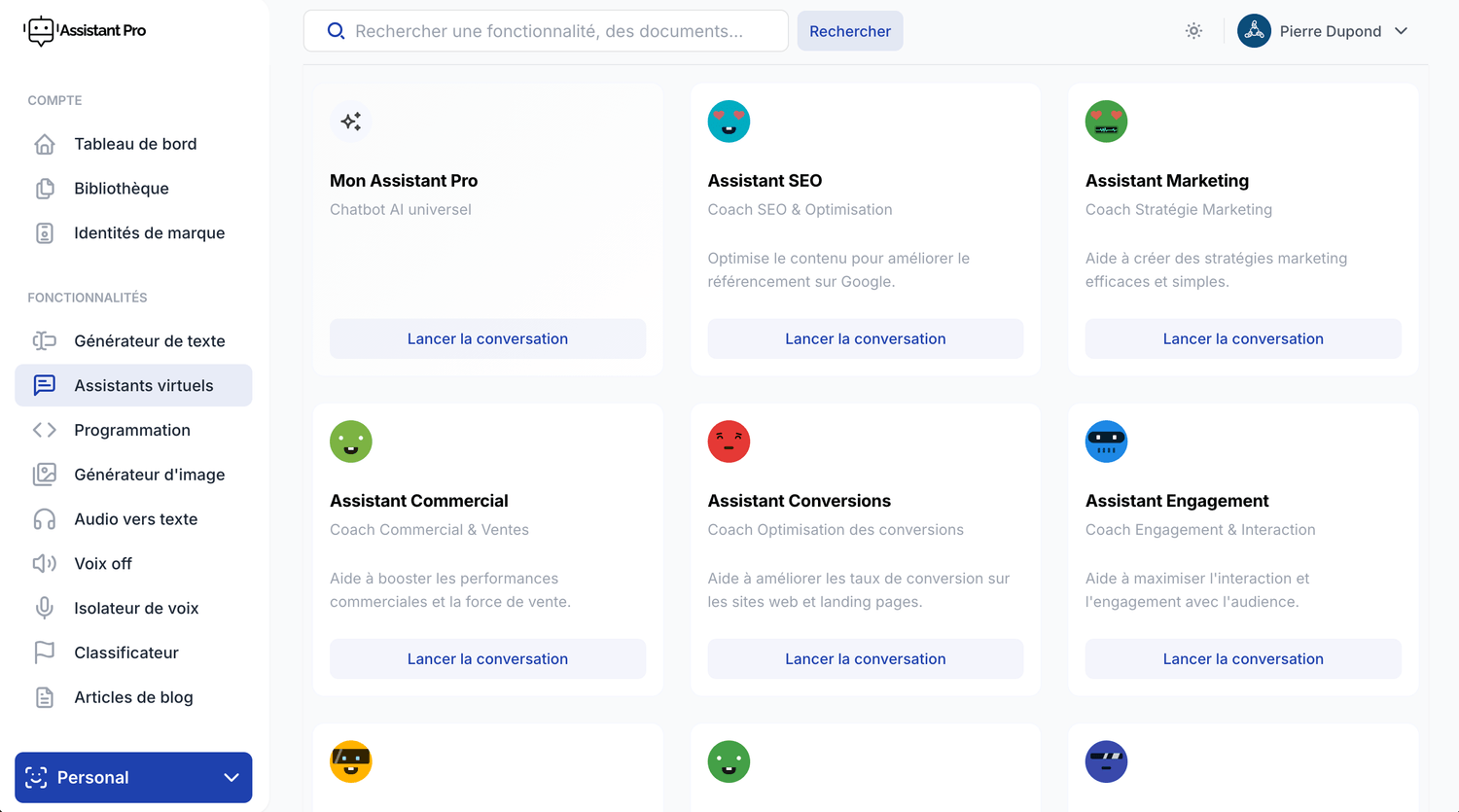Click the Pierre Dupond user name
1459x812 pixels.
click(x=1330, y=31)
